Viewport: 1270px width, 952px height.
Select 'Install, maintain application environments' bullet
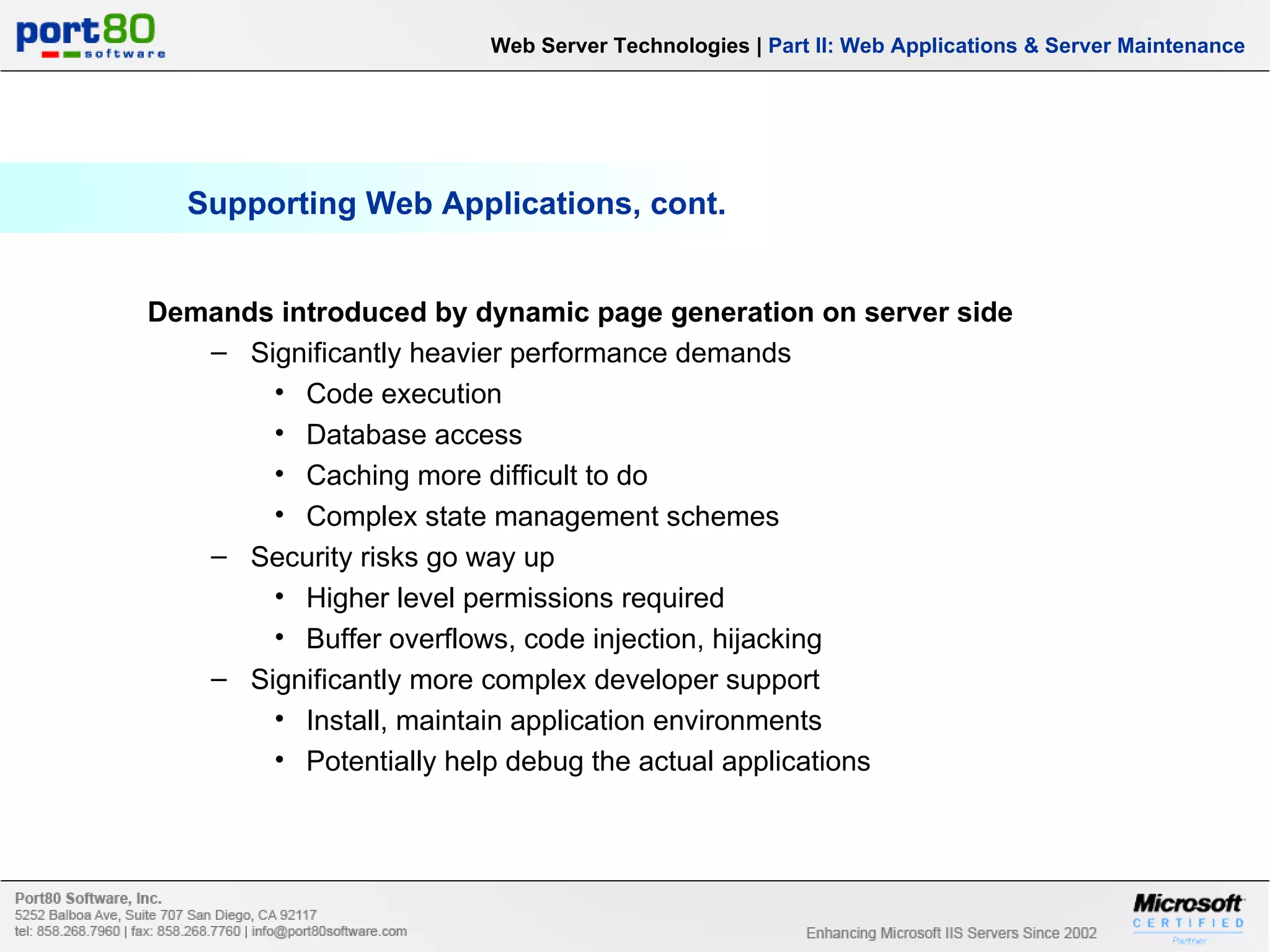coord(564,721)
